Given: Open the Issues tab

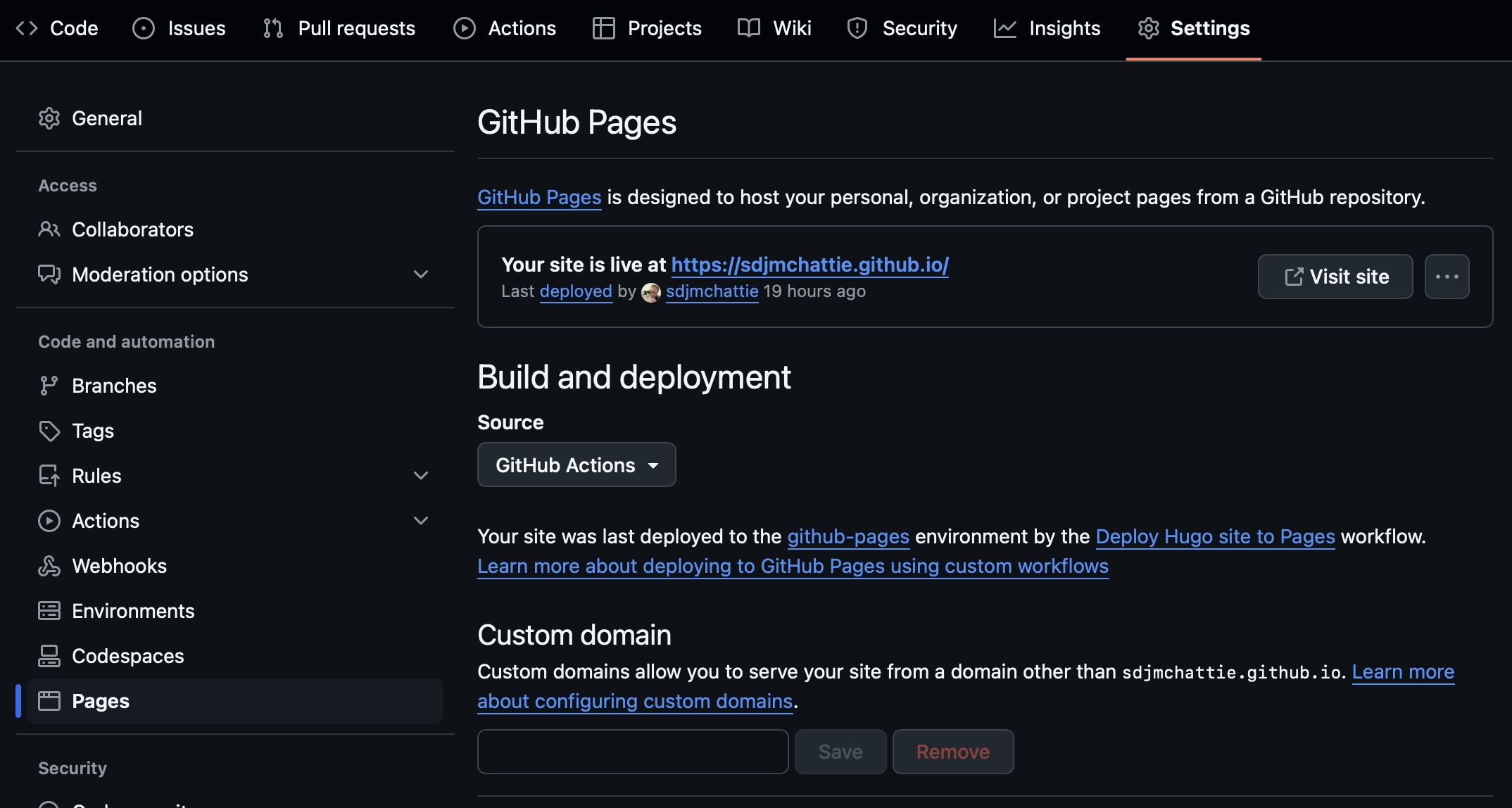Looking at the screenshot, I should click(179, 28).
